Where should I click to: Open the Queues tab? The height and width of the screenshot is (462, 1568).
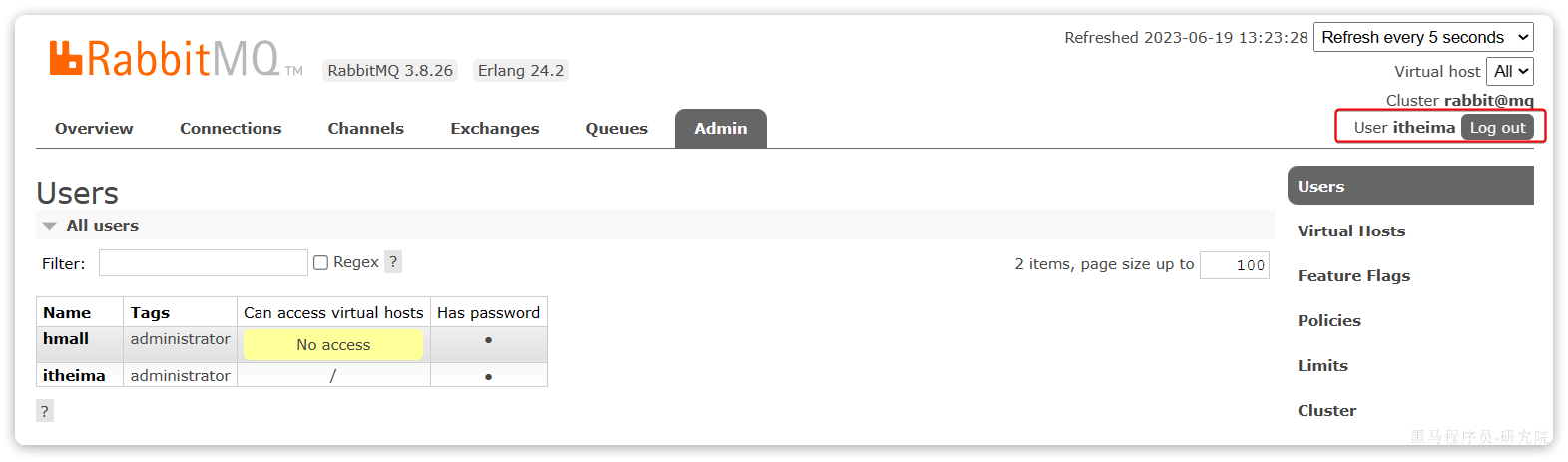[x=616, y=129]
